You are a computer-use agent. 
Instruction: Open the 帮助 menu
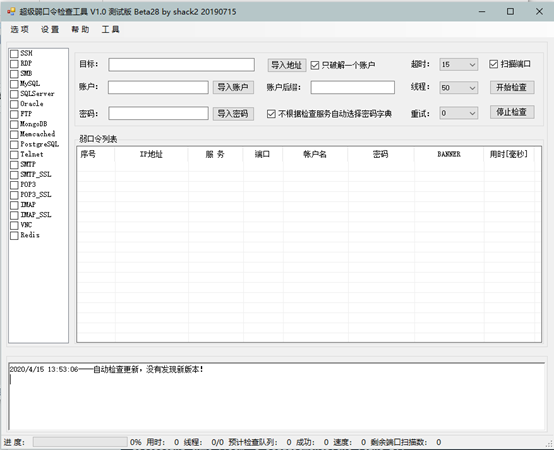80,29
